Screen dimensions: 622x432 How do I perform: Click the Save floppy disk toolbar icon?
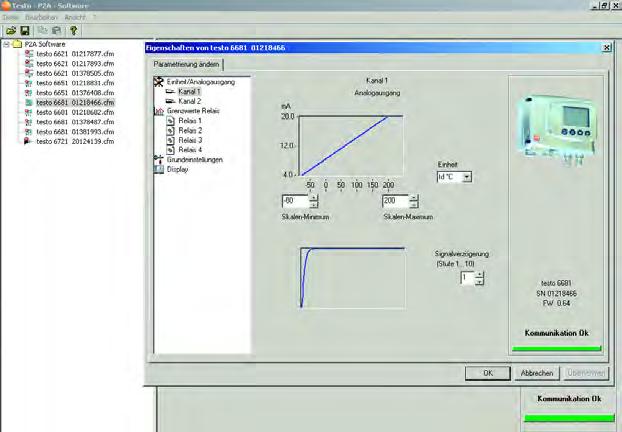(x=25, y=31)
